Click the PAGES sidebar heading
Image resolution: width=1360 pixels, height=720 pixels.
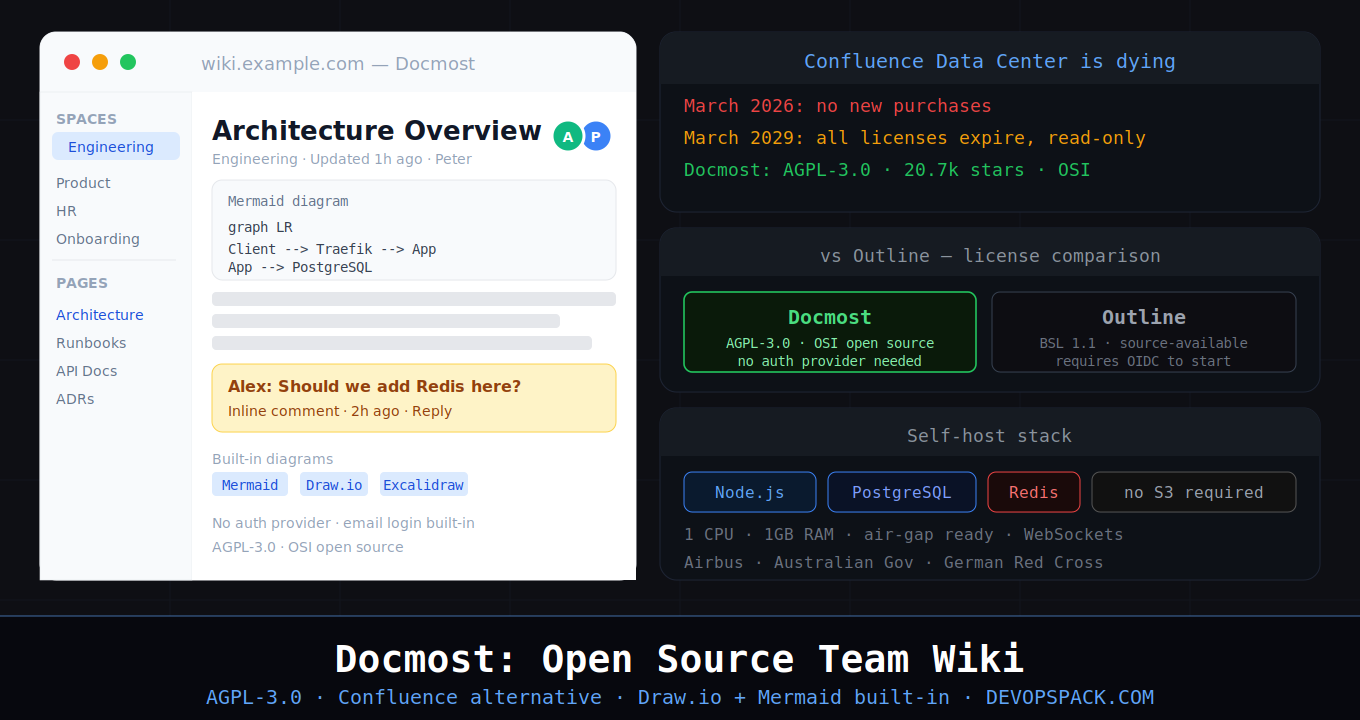[82, 283]
